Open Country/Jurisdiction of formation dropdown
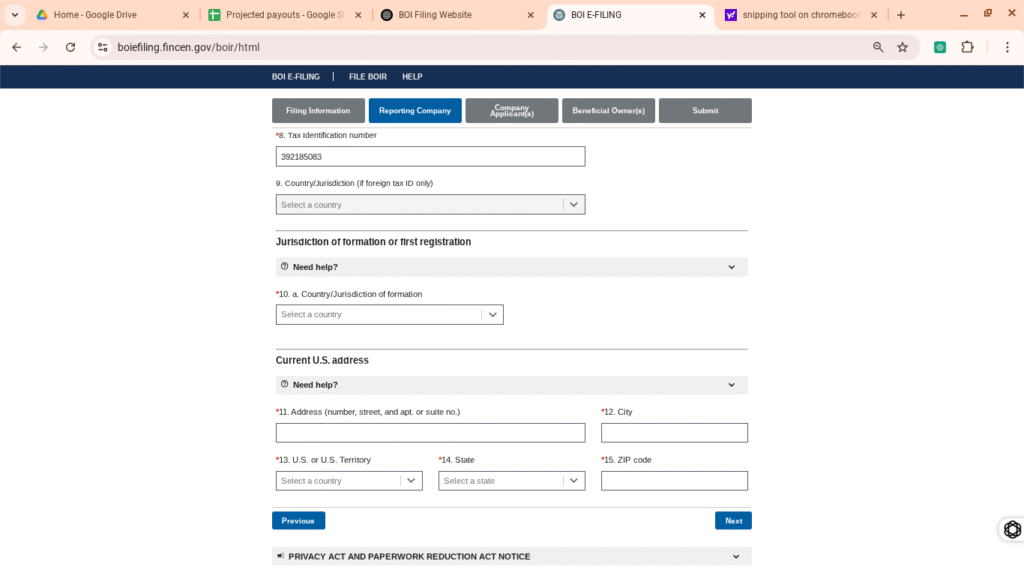The image size is (1024, 576). pyautogui.click(x=389, y=315)
